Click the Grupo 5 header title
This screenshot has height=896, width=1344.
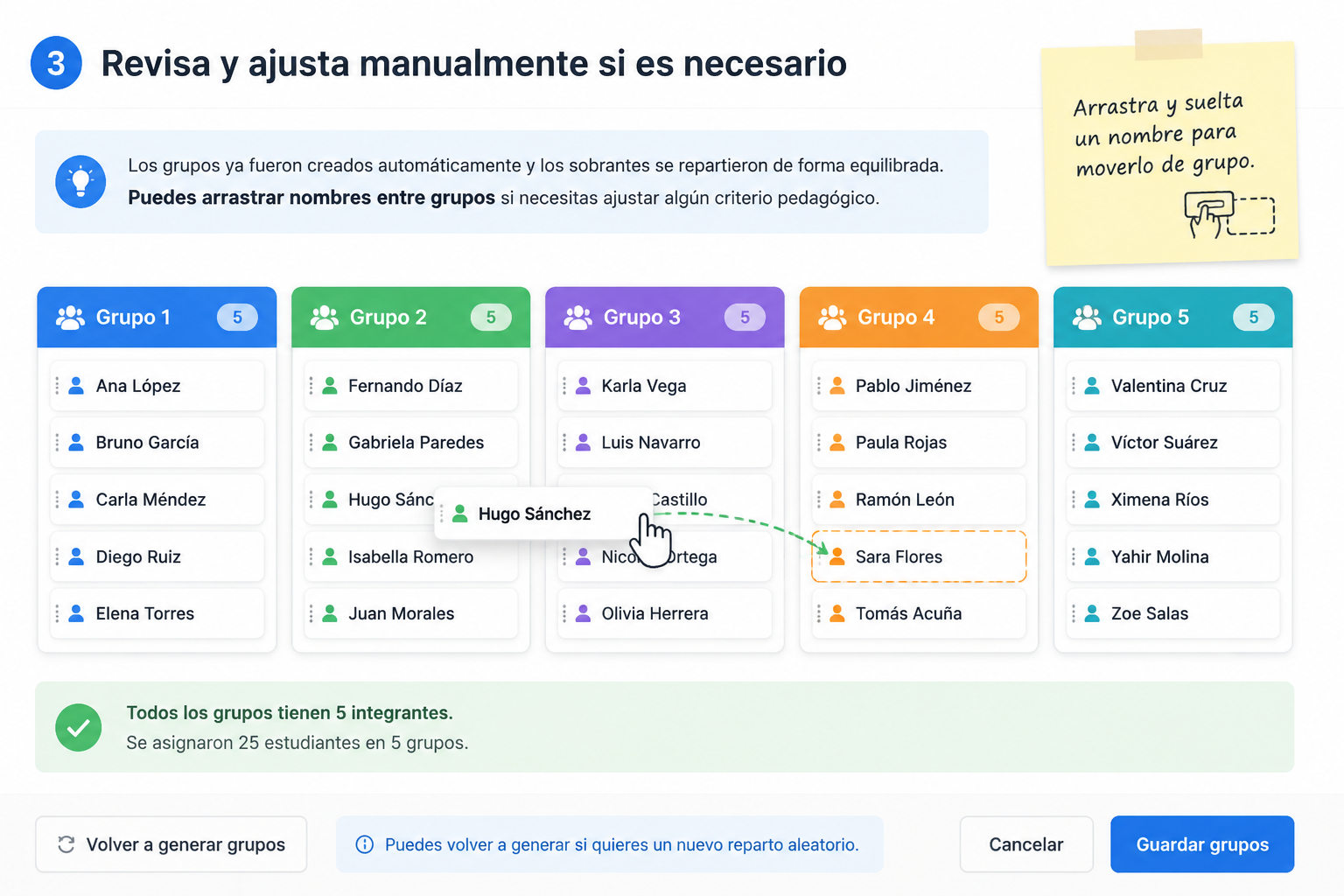pos(1151,317)
